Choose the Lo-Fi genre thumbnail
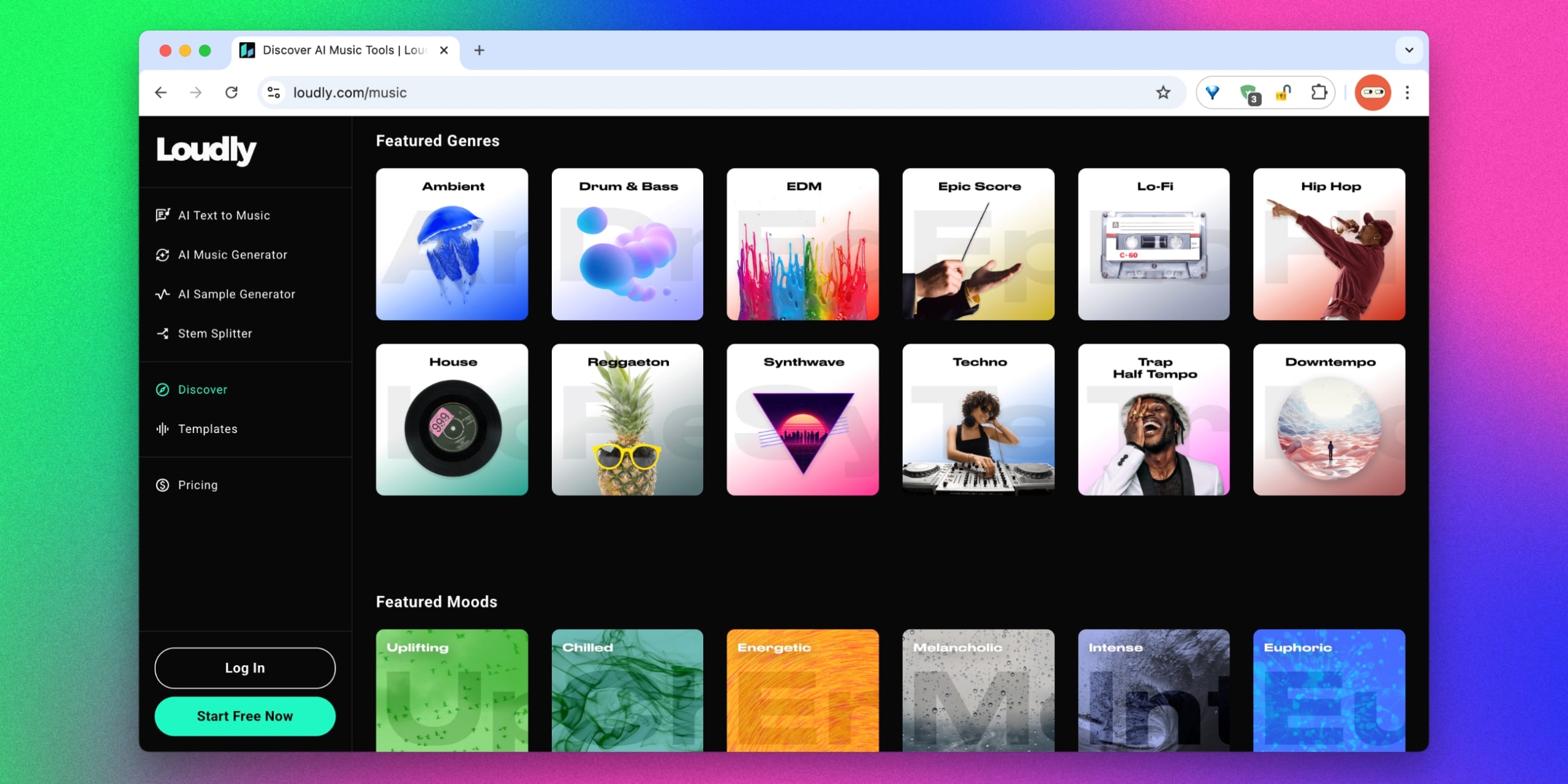This screenshot has height=784, width=1568. (1153, 244)
